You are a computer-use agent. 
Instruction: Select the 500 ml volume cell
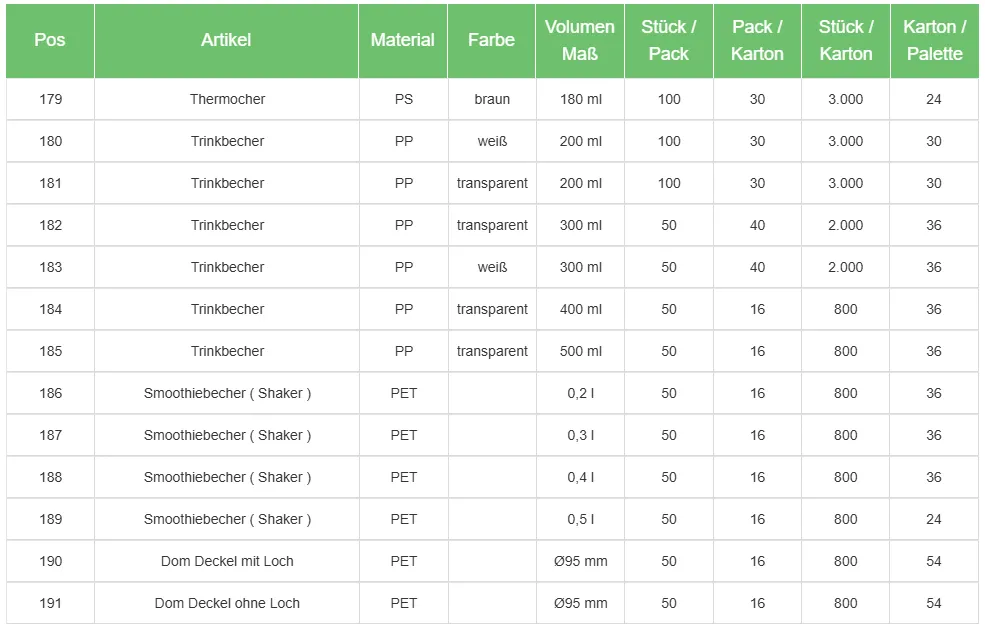coord(580,351)
